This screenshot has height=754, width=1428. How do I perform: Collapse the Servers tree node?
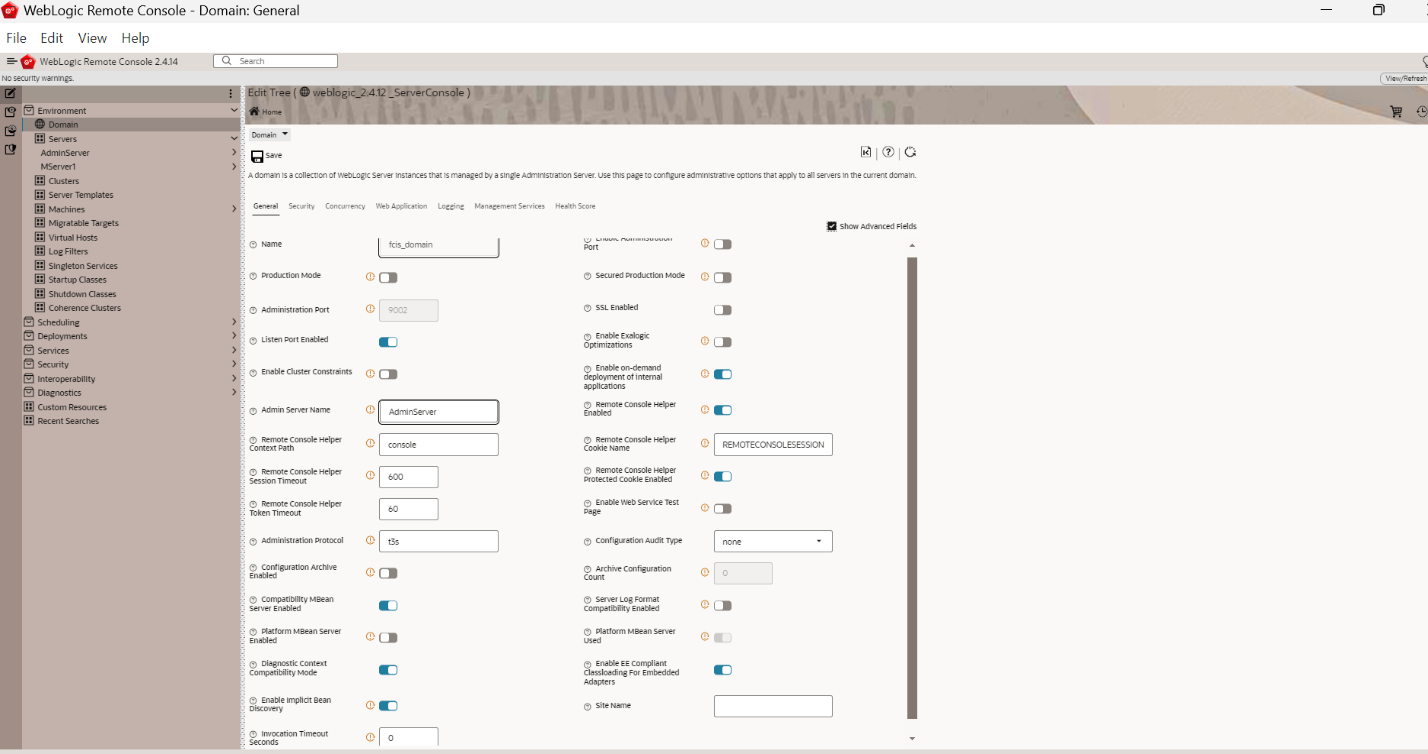[234, 139]
